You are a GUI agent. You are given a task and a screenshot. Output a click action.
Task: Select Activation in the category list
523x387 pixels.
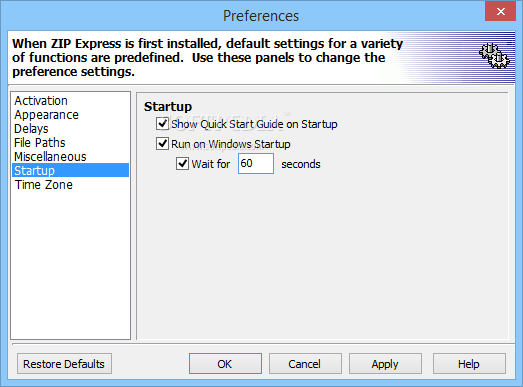pos(41,101)
